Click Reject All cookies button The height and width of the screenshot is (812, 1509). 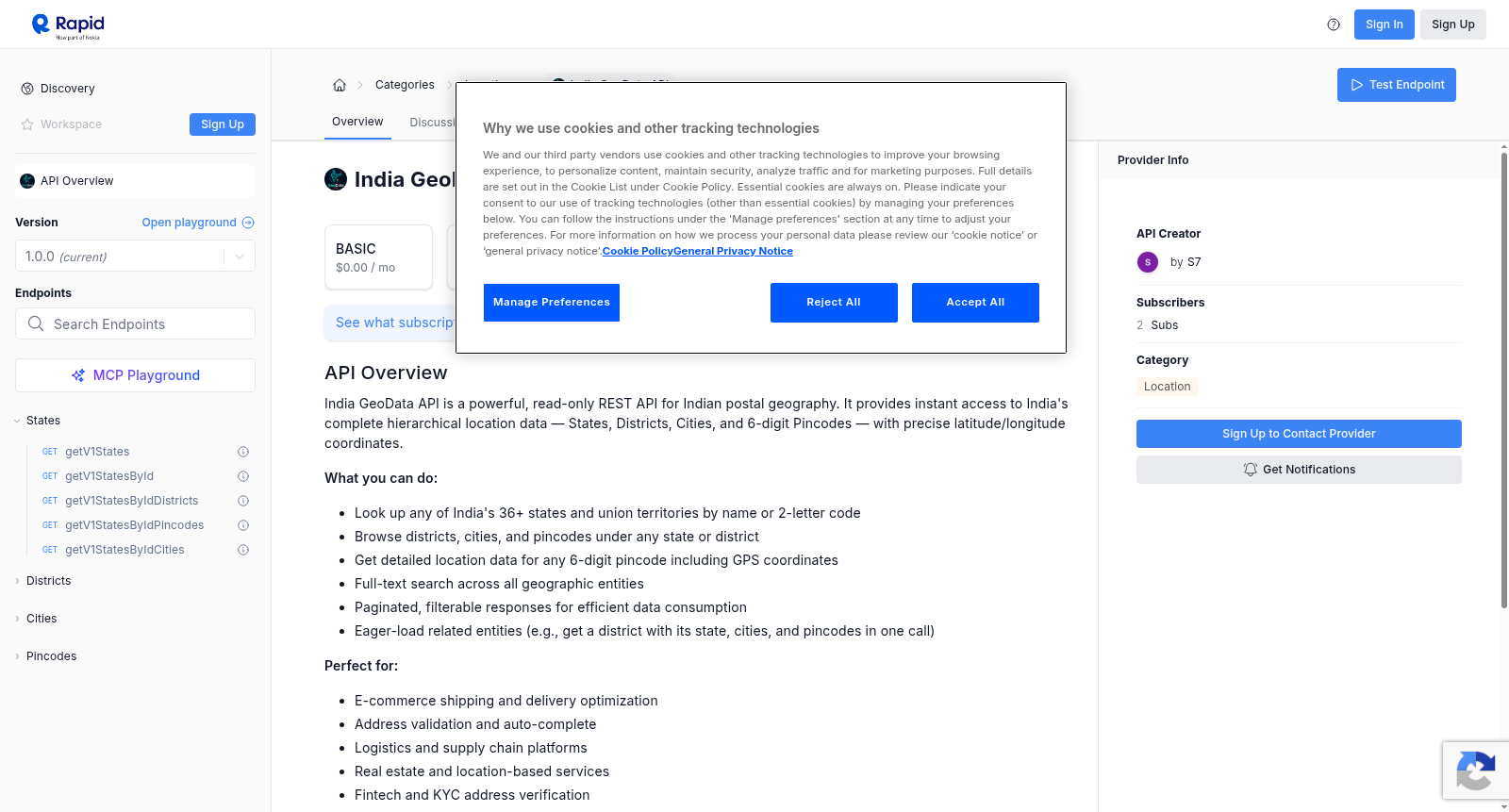tap(834, 303)
